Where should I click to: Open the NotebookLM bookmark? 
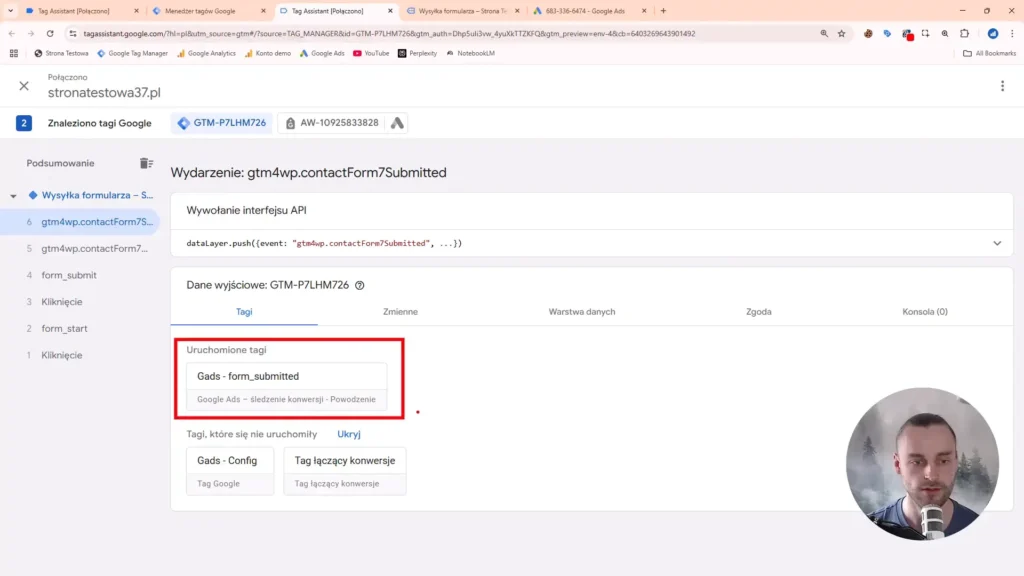pyautogui.click(x=470, y=54)
